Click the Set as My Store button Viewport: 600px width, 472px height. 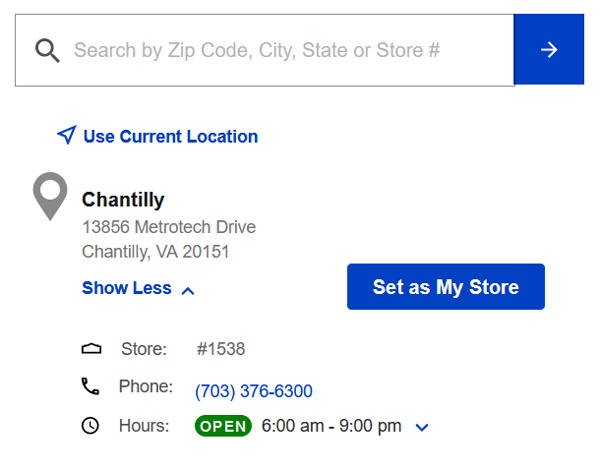pos(446,286)
